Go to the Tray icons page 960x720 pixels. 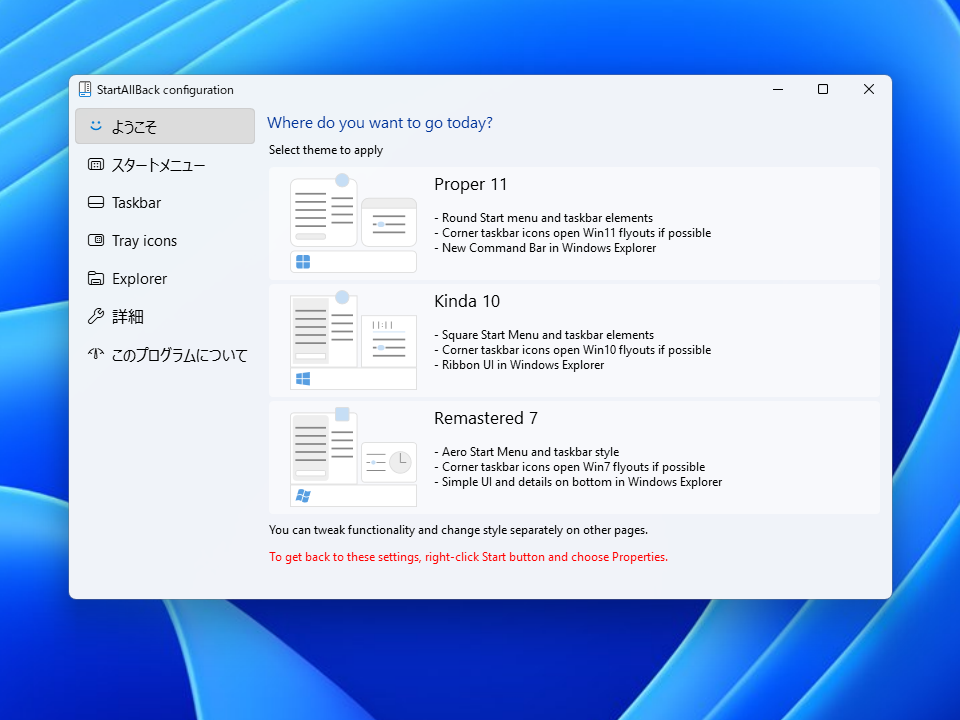[x=165, y=240]
